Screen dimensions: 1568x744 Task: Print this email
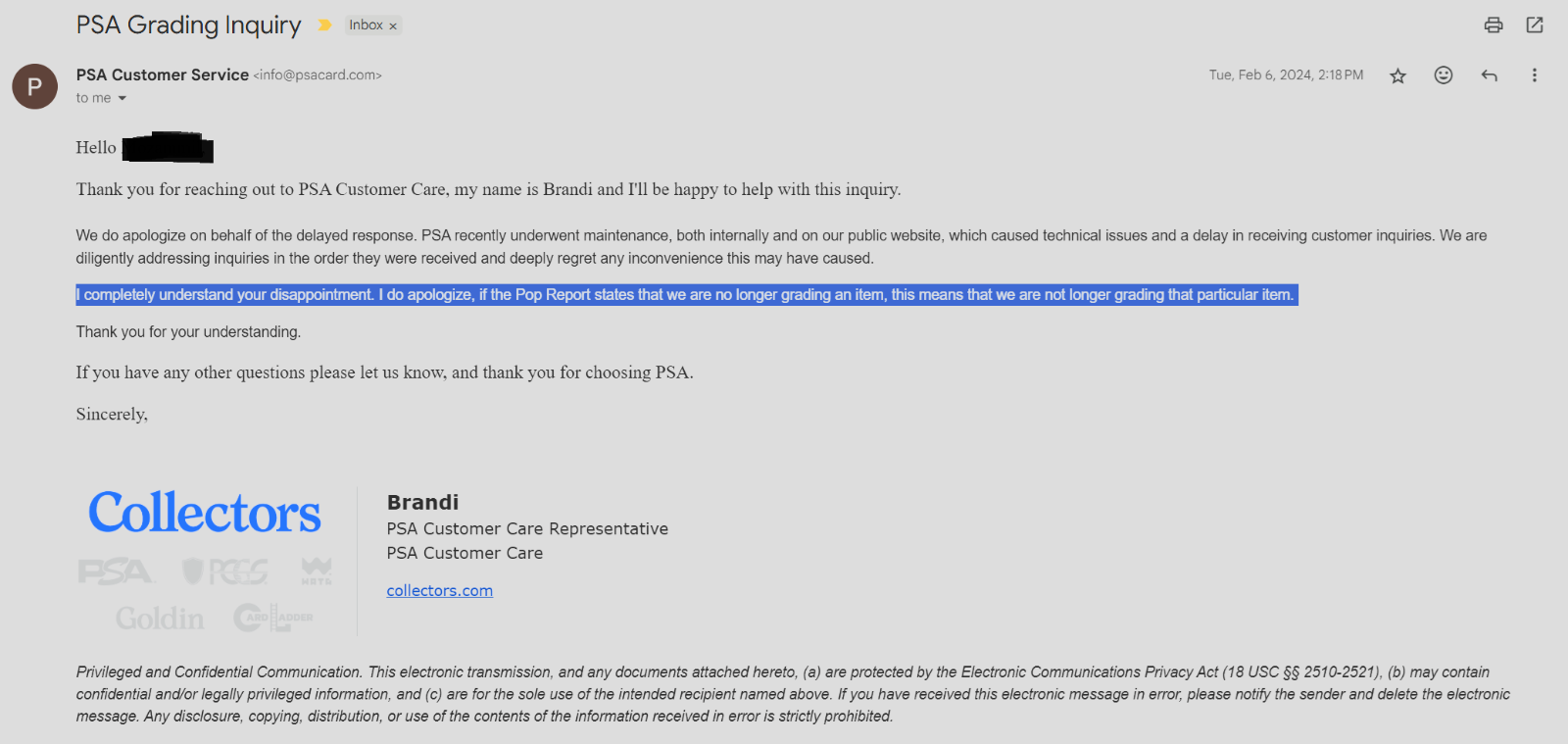click(1494, 25)
